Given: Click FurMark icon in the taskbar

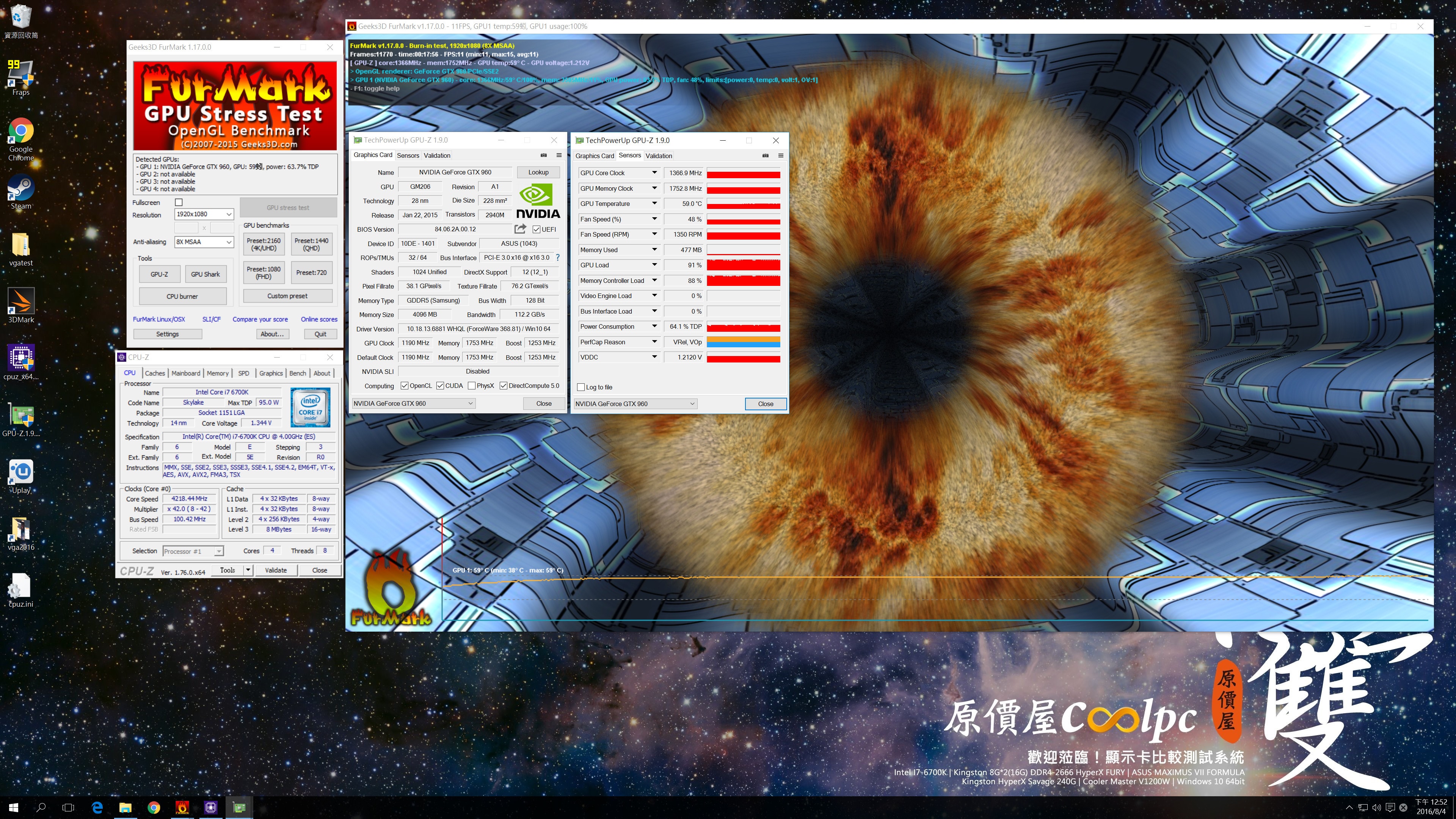Looking at the screenshot, I should (x=182, y=807).
